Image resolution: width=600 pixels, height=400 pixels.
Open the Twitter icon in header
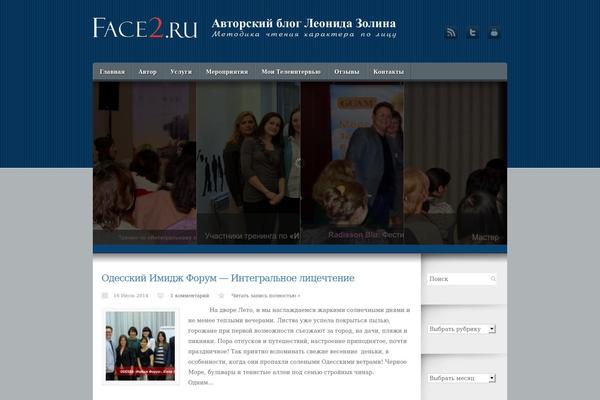pyautogui.click(x=473, y=33)
